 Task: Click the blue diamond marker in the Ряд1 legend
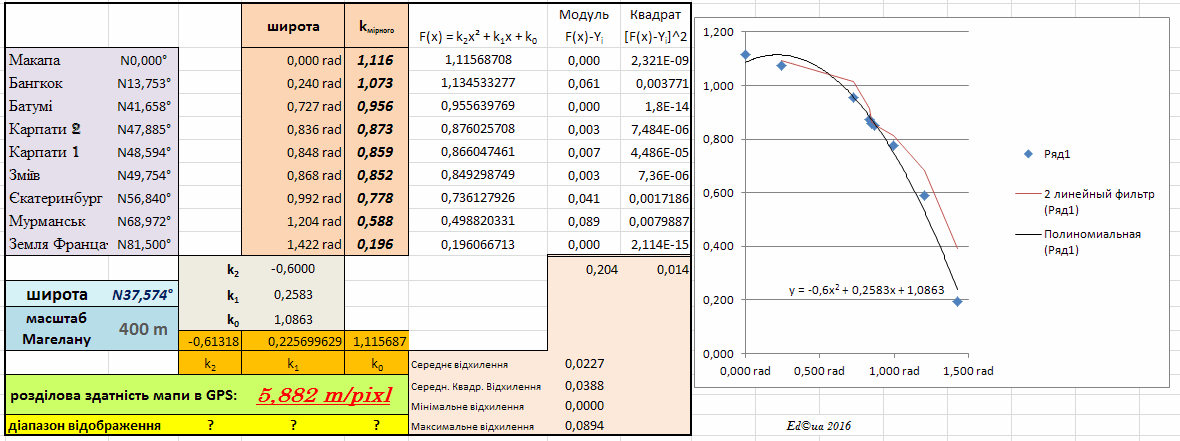(x=1027, y=154)
